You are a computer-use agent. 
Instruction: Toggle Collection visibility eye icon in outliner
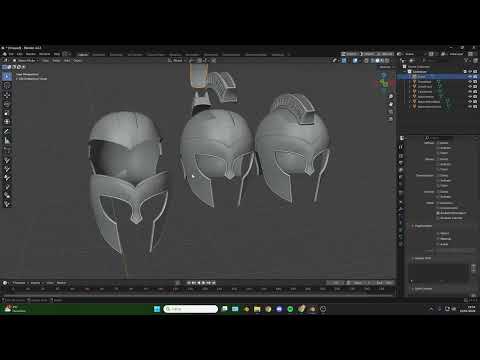tap(470, 71)
